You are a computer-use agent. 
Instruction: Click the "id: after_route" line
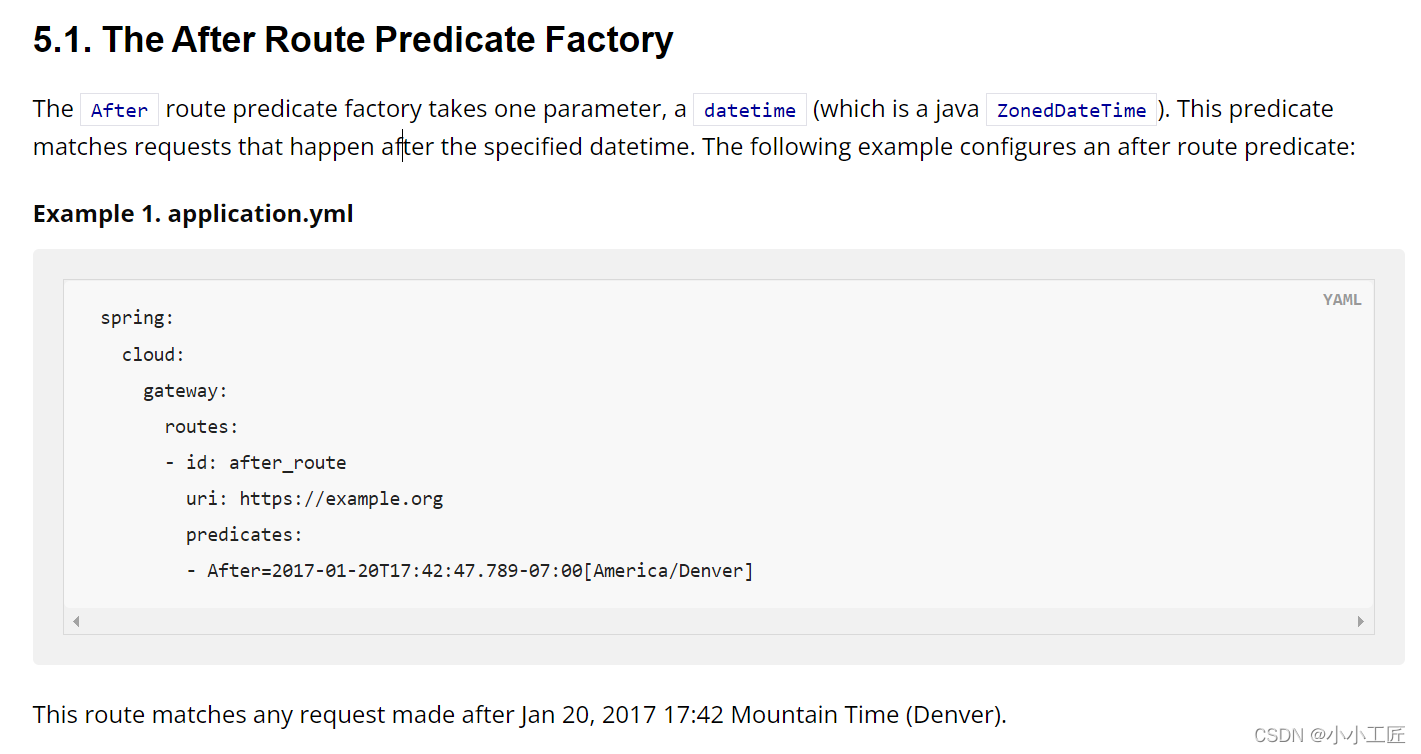click(266, 463)
